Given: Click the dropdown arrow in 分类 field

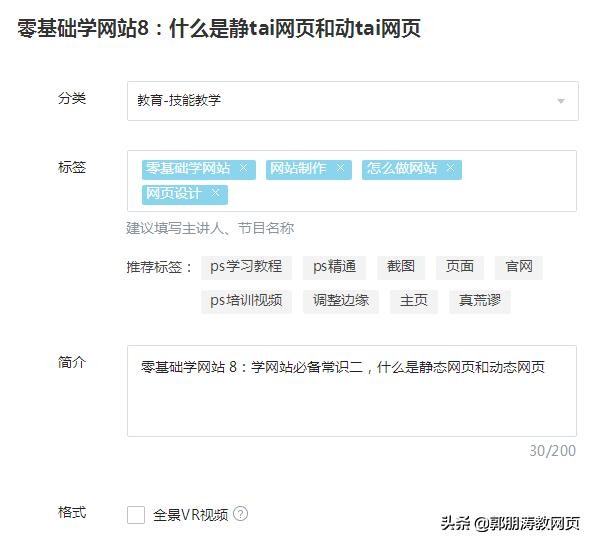Looking at the screenshot, I should point(561,101).
